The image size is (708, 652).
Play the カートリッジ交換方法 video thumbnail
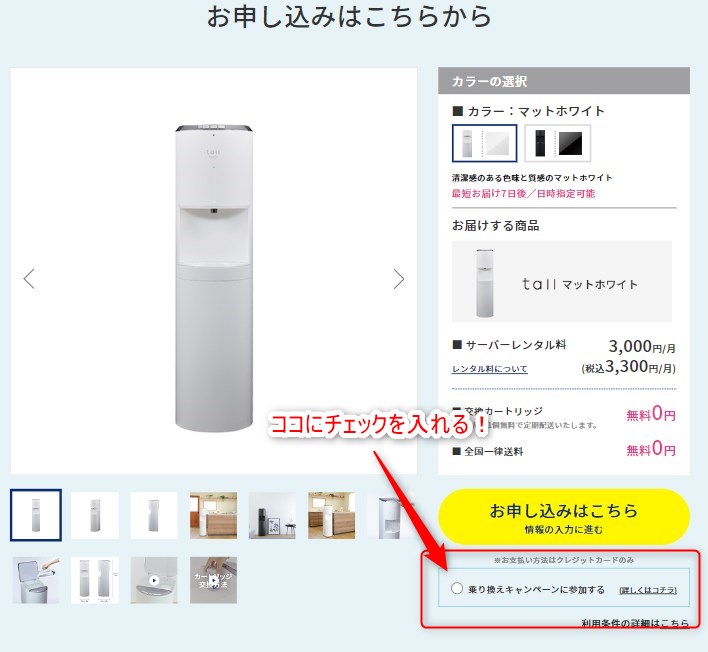(x=213, y=580)
